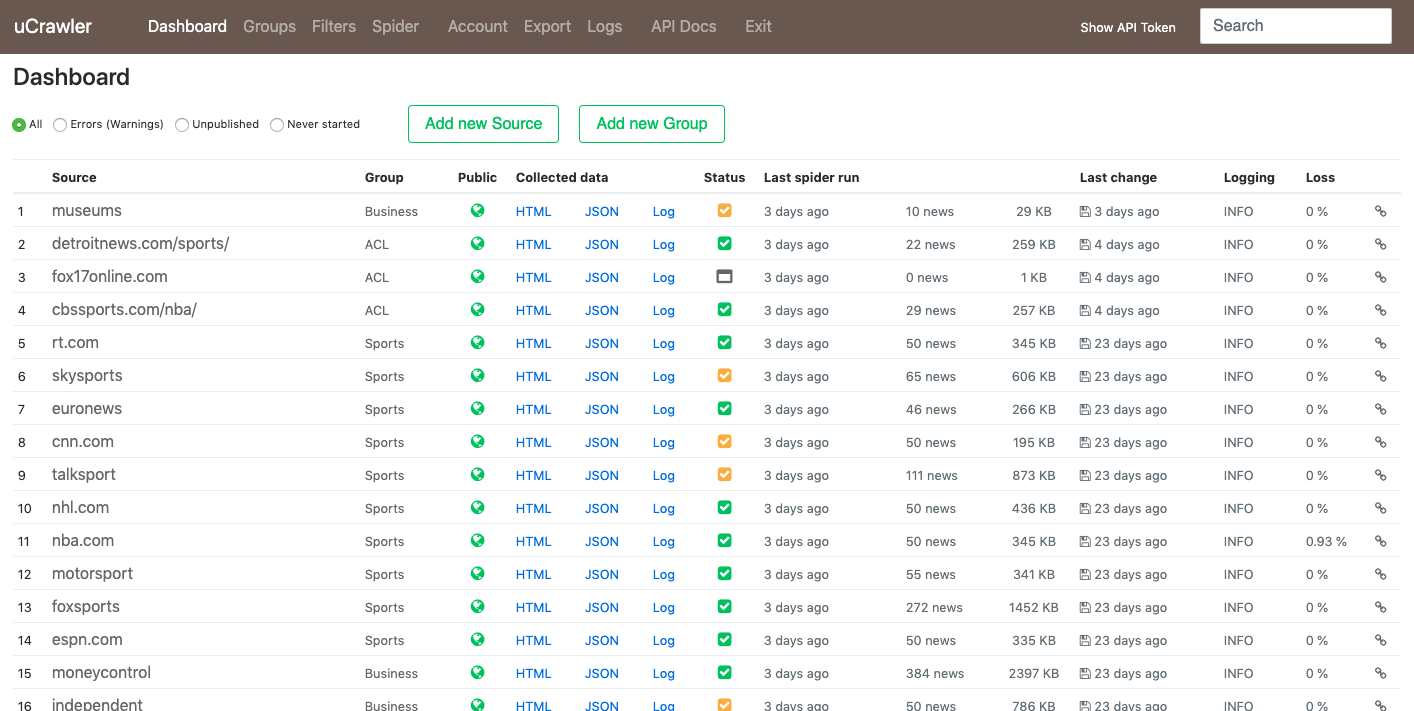Open the Filters menu in navbar

click(334, 27)
